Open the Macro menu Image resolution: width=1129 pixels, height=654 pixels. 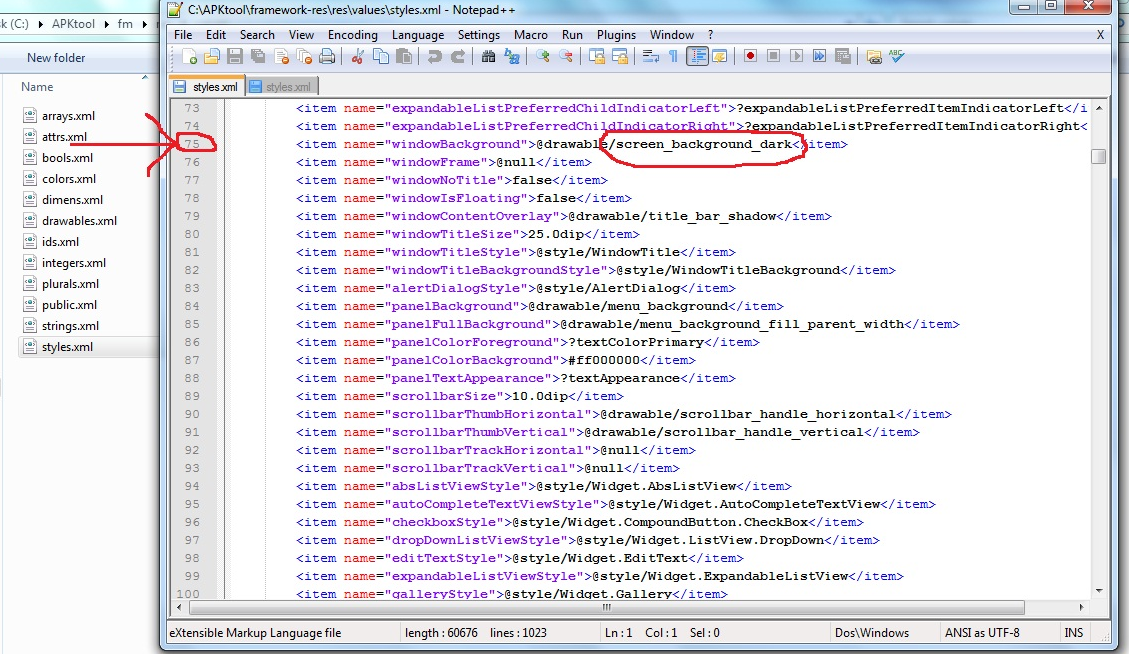click(531, 35)
